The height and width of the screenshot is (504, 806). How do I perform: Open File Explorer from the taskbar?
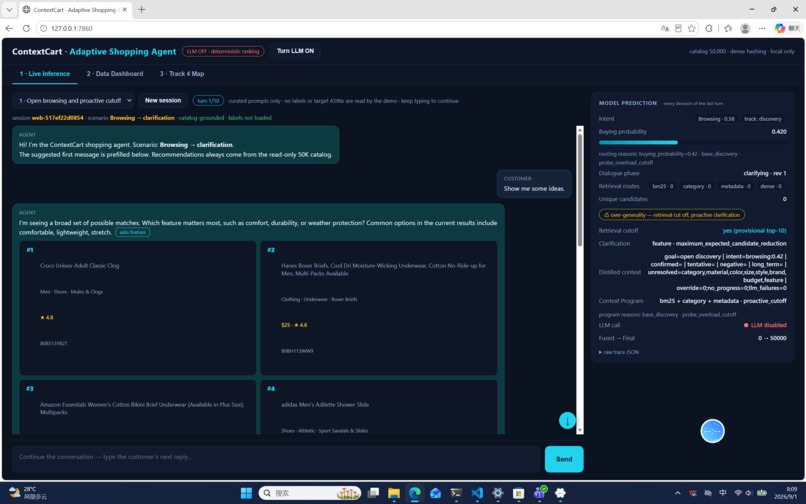(394, 493)
